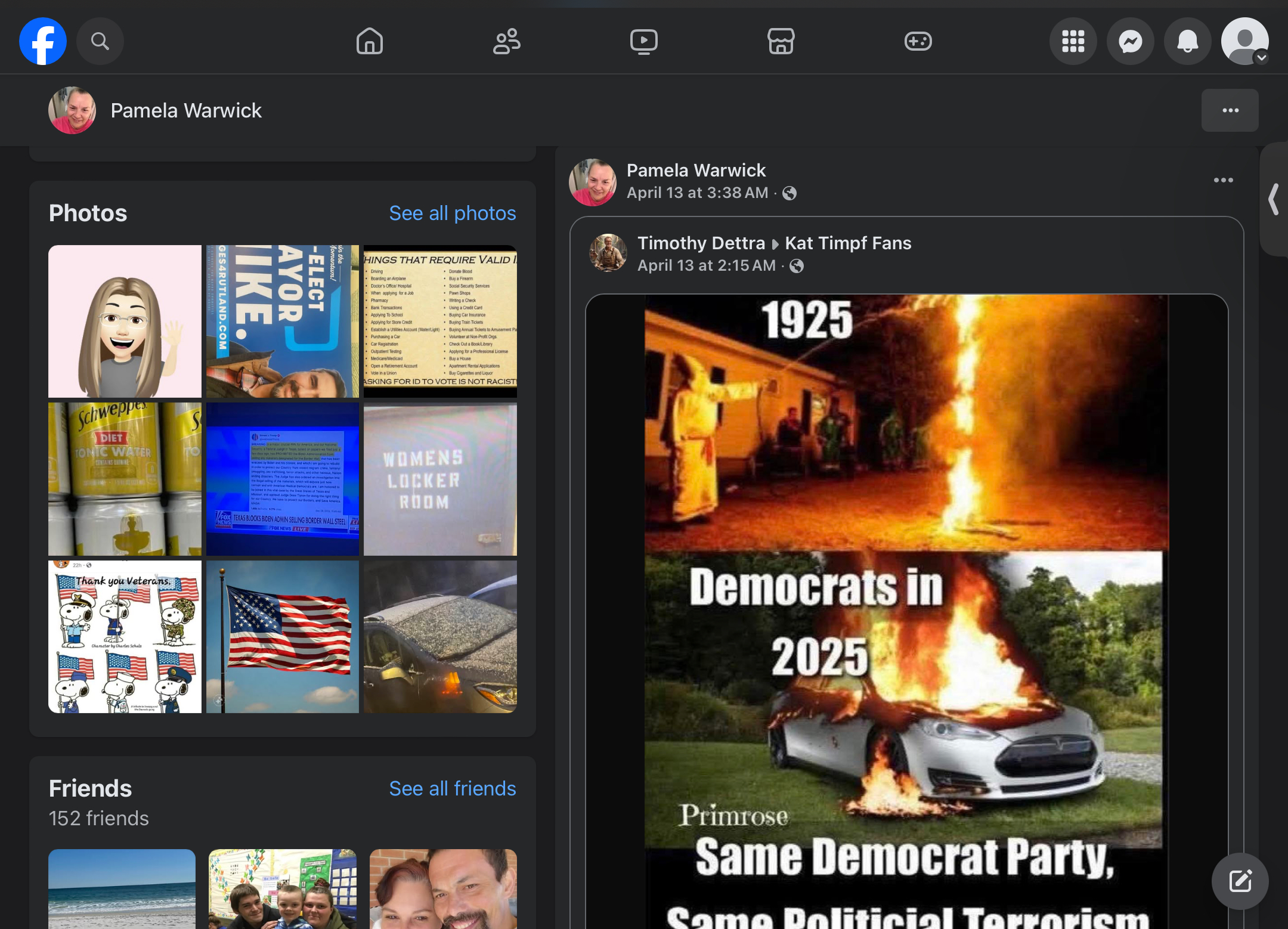Open the blue mayor campaign sign photo
The image size is (1288, 929).
pos(283,321)
